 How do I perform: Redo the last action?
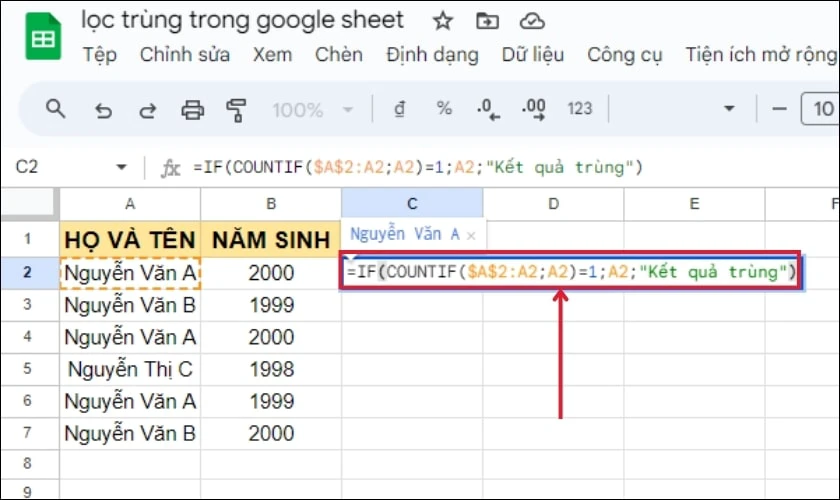pos(148,110)
